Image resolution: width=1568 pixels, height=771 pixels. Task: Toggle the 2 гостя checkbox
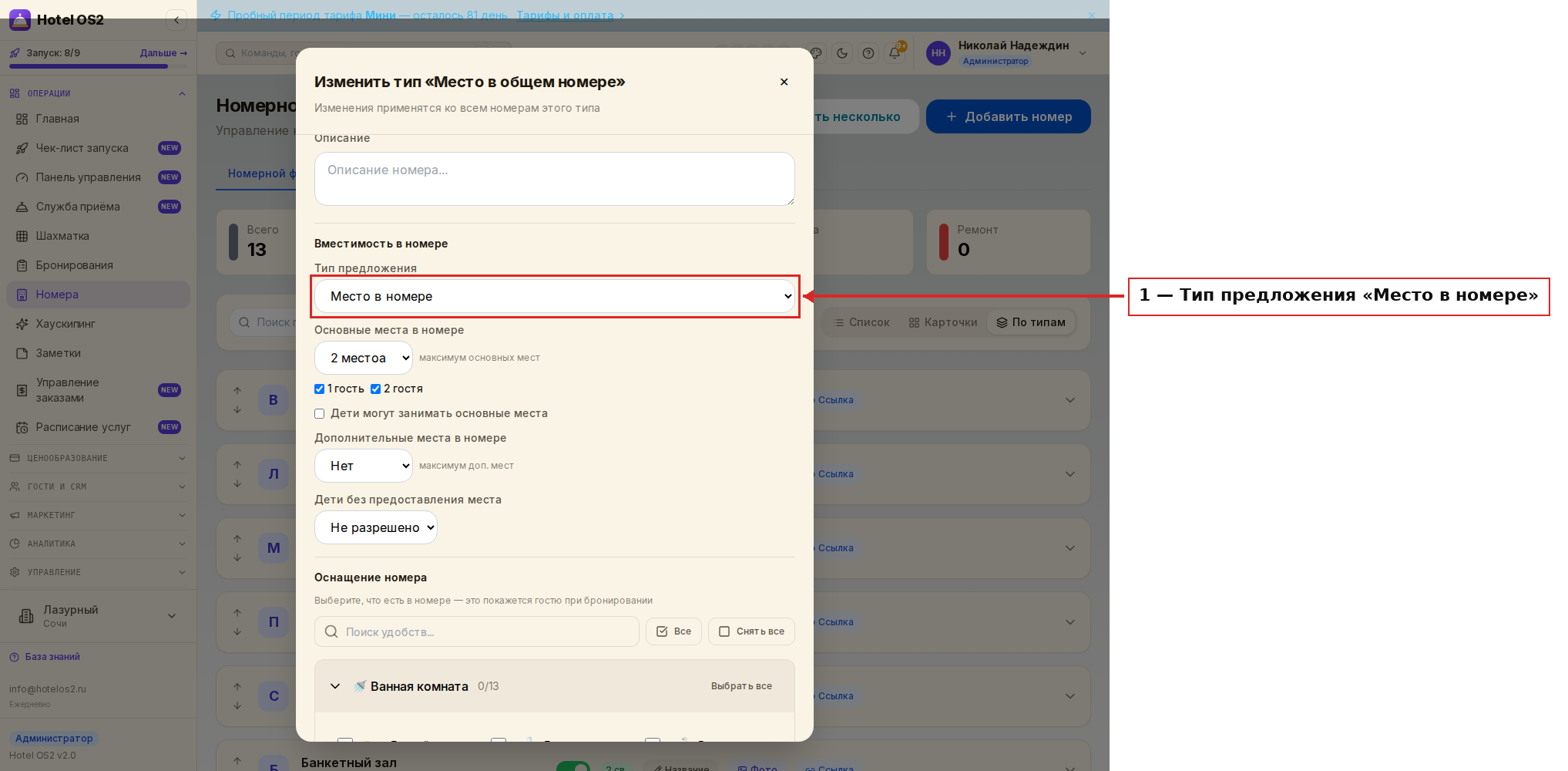[x=375, y=389]
